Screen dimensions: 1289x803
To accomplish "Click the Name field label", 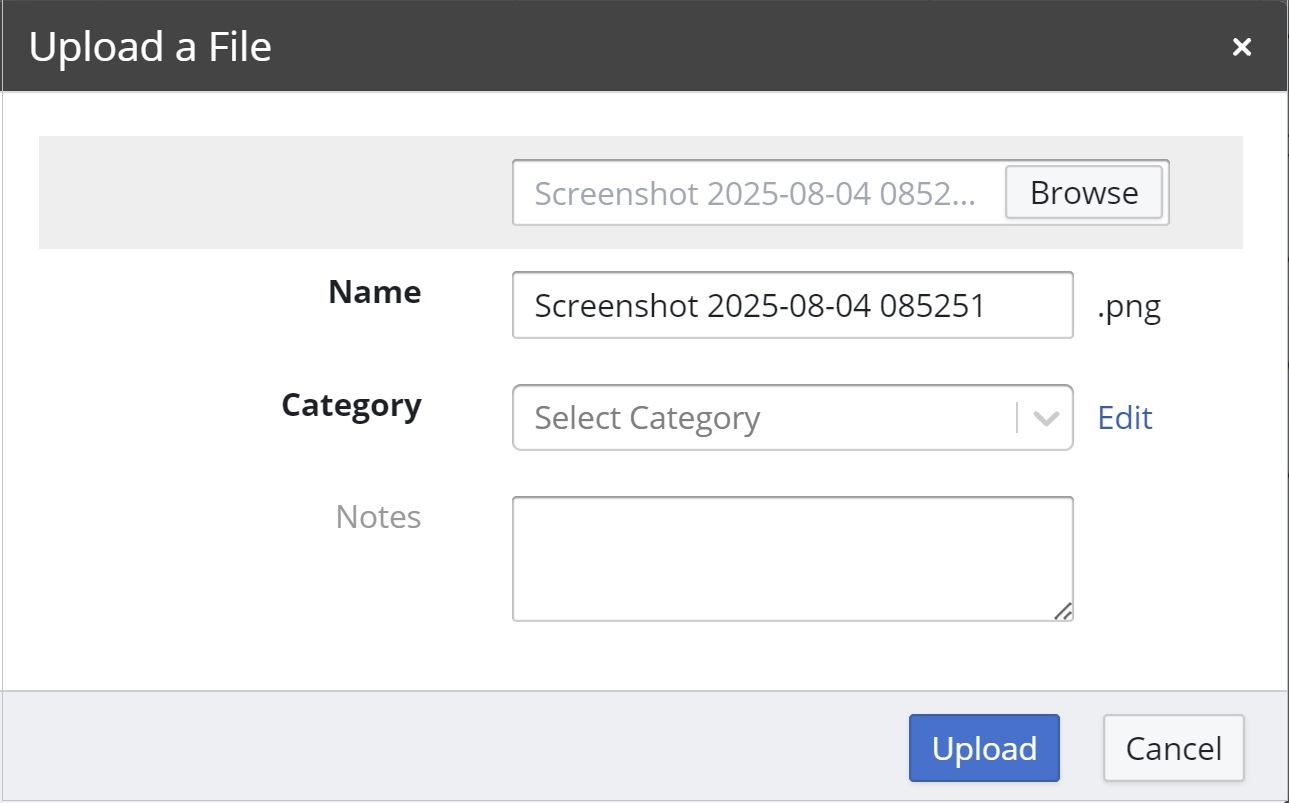I will [x=373, y=292].
